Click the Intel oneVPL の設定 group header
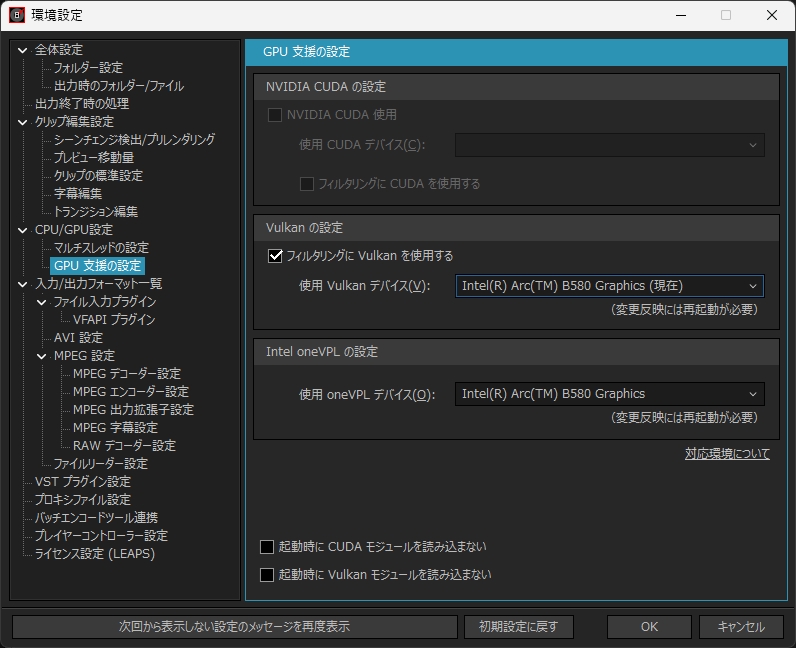Screen dimensions: 796x648 click(x=516, y=352)
